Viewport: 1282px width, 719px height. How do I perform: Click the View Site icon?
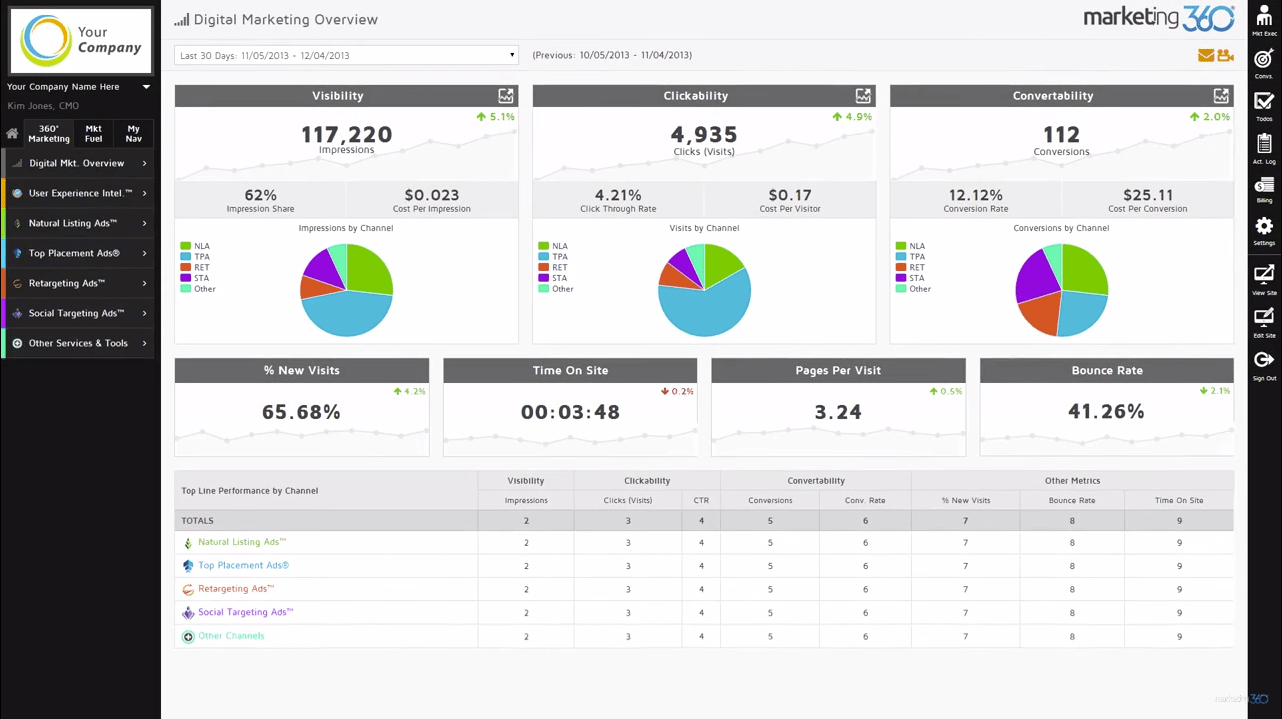pyautogui.click(x=1264, y=274)
